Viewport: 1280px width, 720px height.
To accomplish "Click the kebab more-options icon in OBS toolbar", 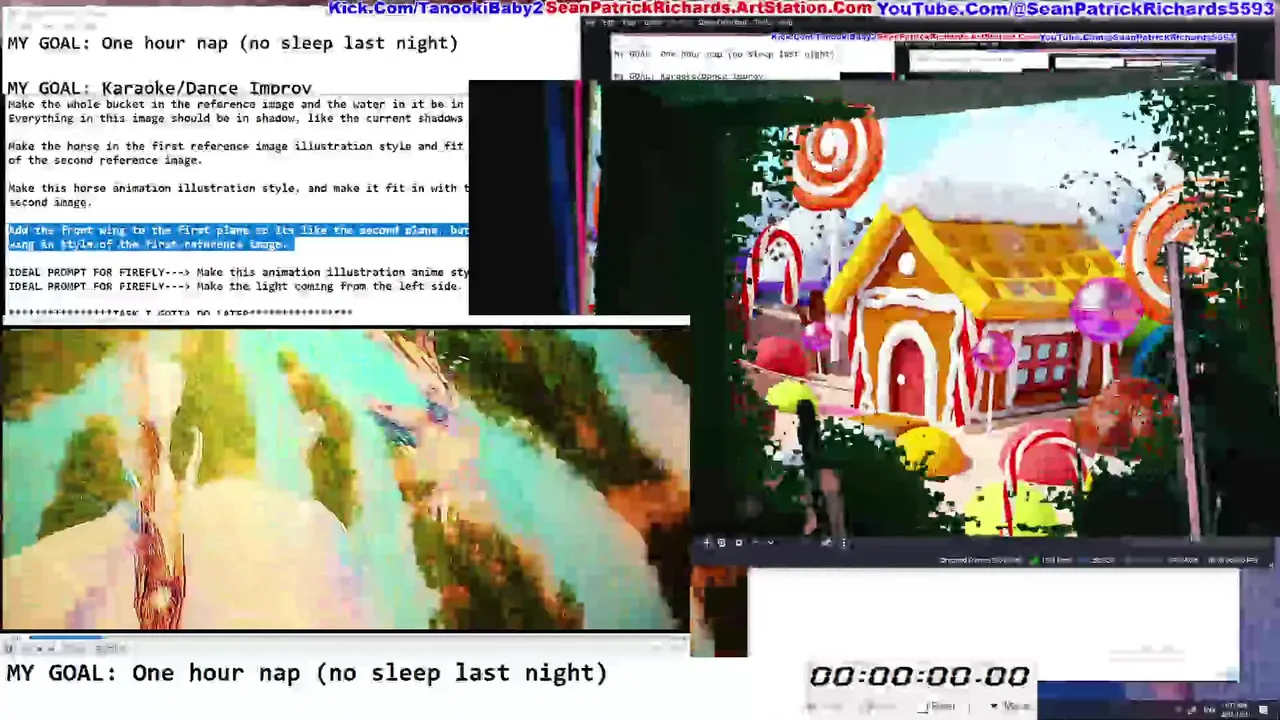I will coord(844,543).
